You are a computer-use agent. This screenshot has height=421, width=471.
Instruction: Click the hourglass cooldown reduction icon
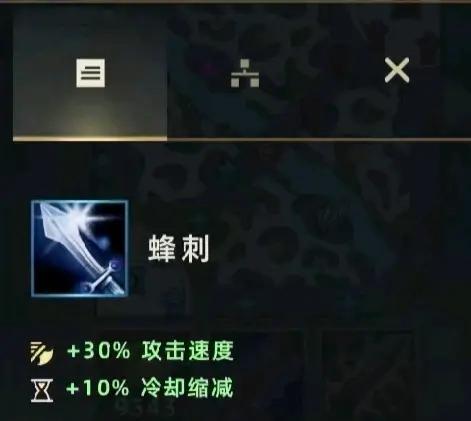pos(42,390)
